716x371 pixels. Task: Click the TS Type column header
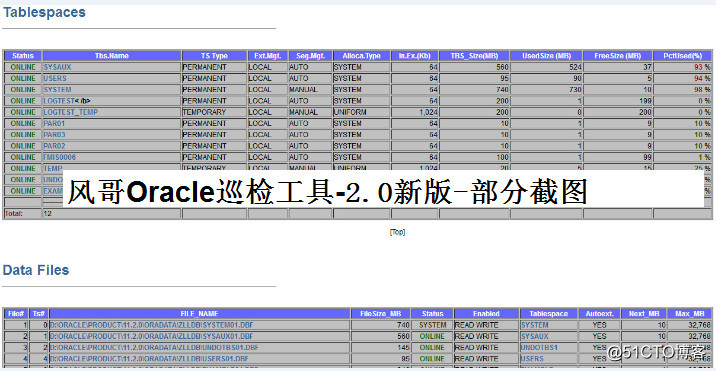[214, 56]
